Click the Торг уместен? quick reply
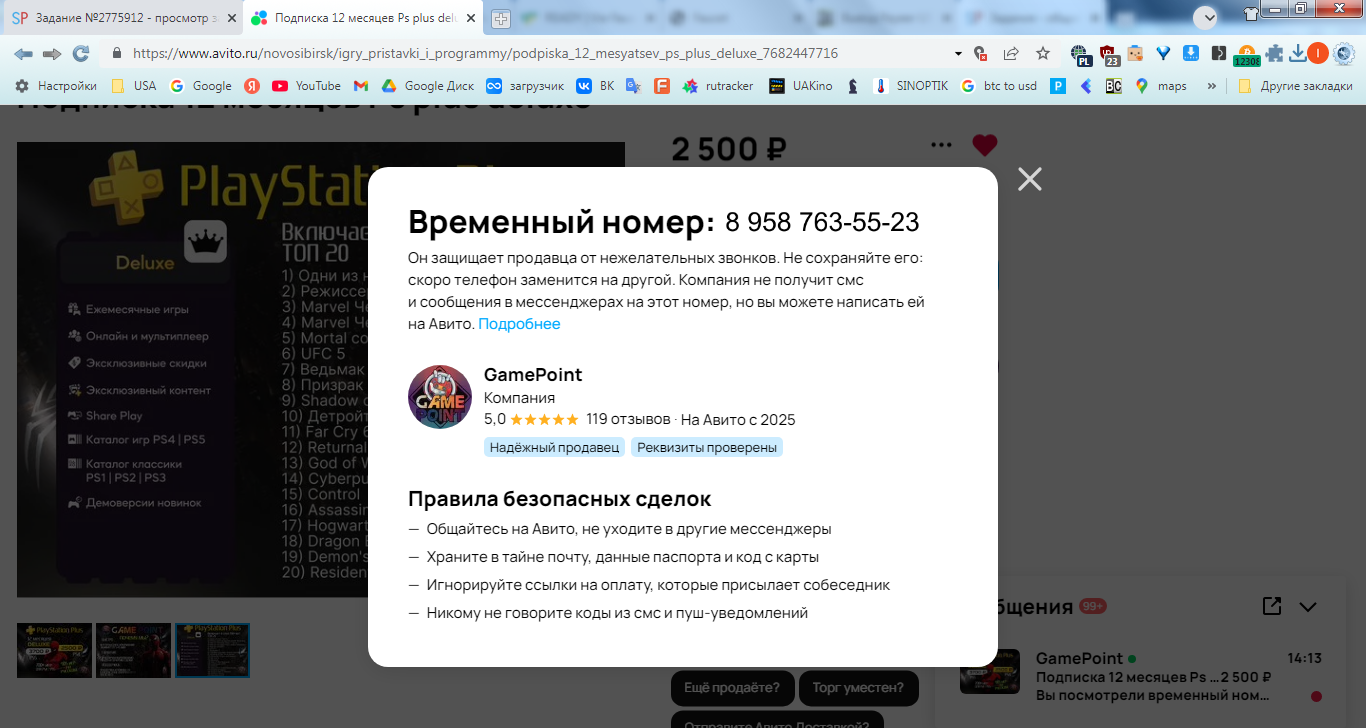 click(x=859, y=687)
